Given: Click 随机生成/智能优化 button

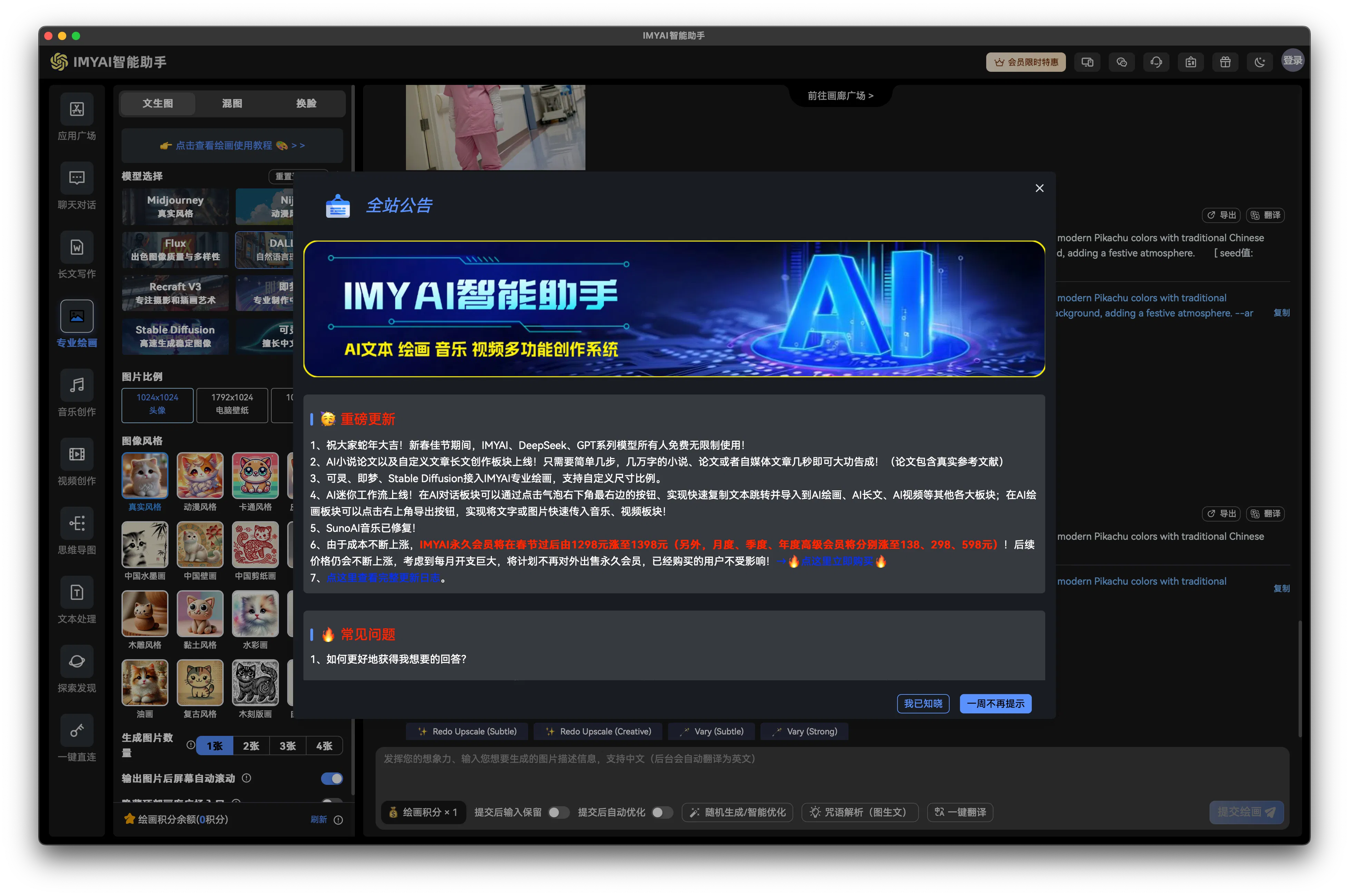Looking at the screenshot, I should 737,812.
